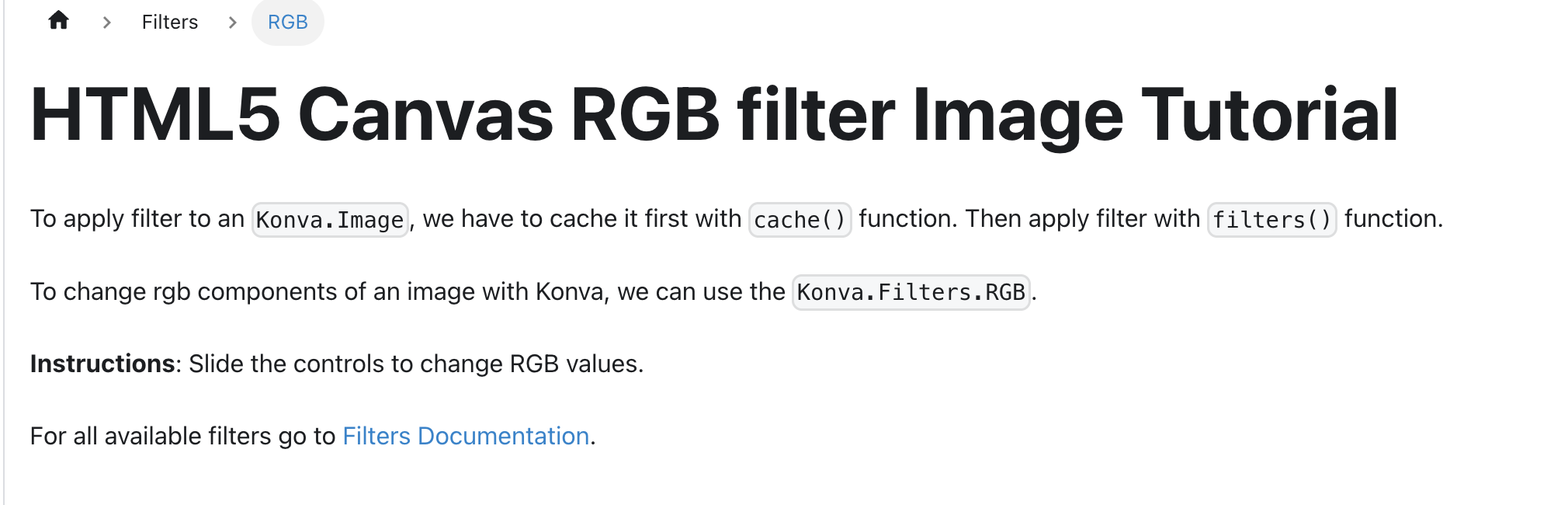Click 'Canvas RGB filter Image' in the heading

coord(710,117)
